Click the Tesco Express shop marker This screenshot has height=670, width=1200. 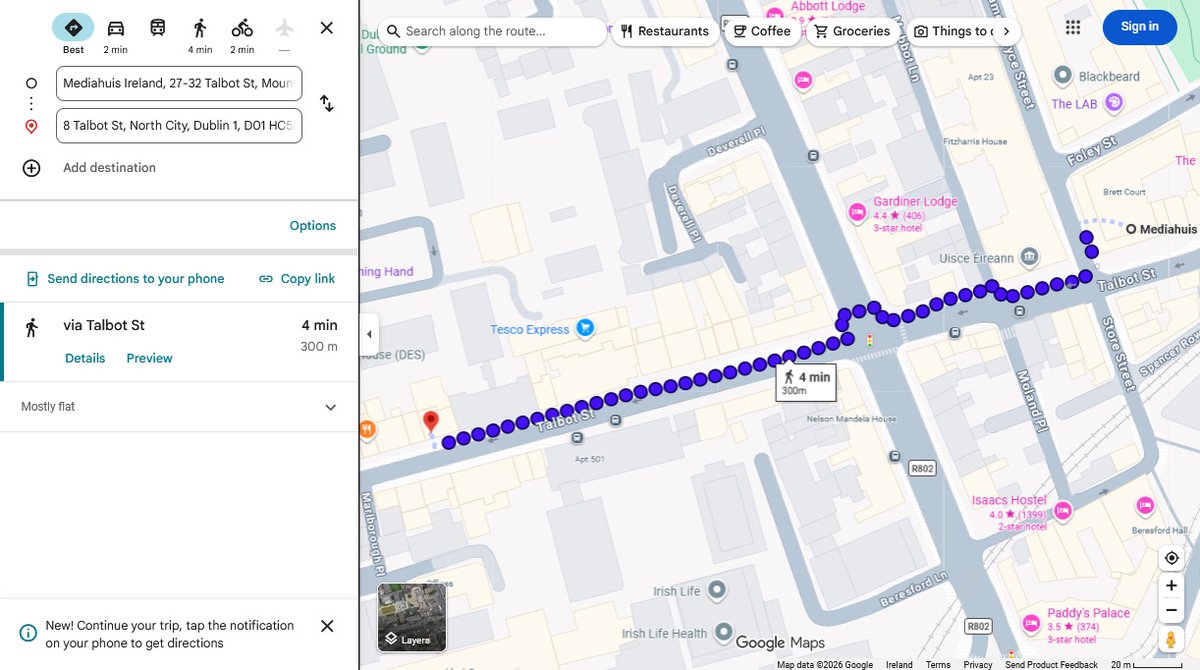click(585, 328)
